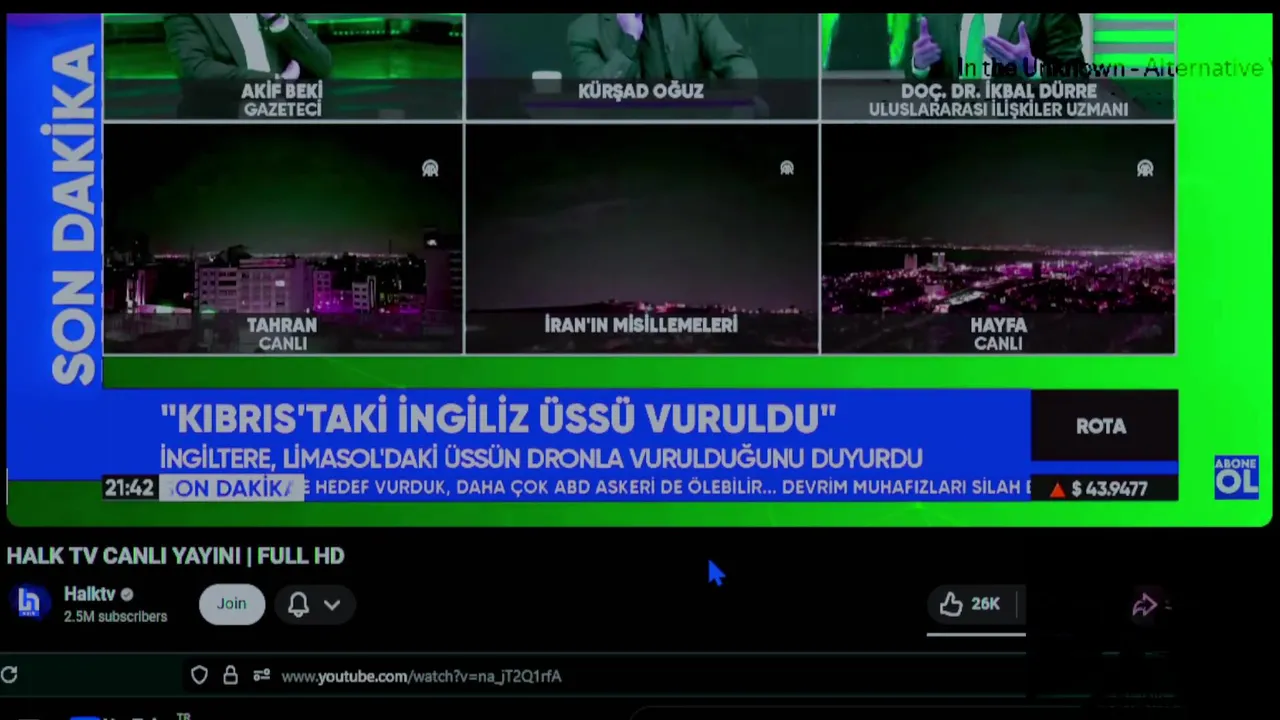Open site permissions icon in address bar
Image resolution: width=1280 pixels, height=720 pixels.
[262, 676]
